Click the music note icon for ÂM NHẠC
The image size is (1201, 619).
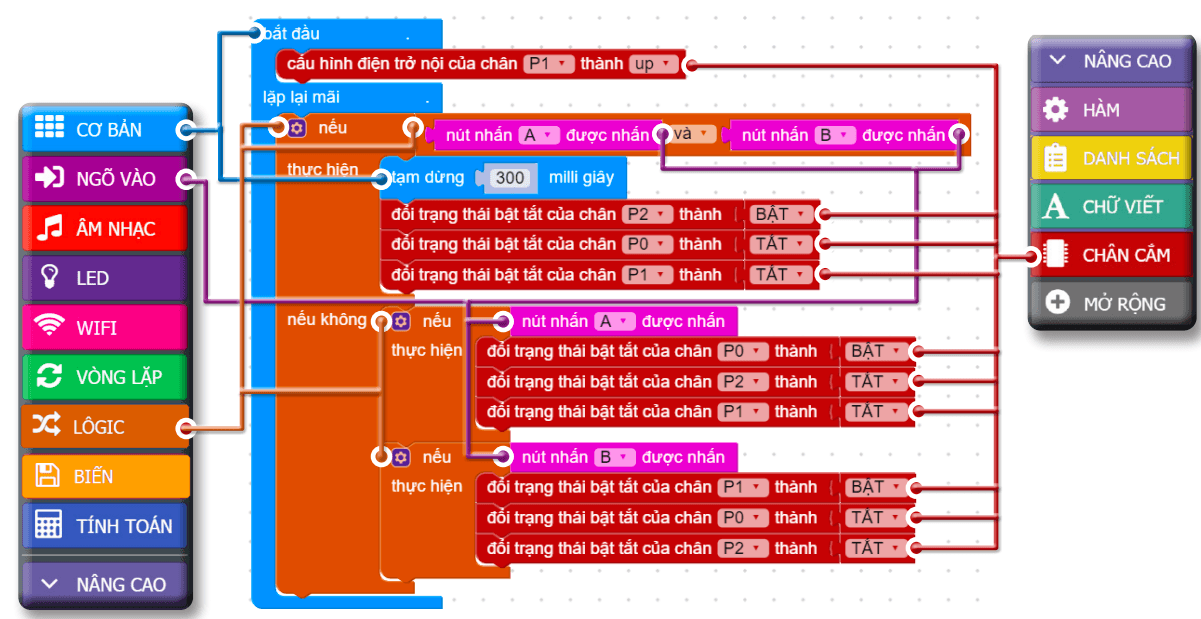pyautogui.click(x=49, y=228)
